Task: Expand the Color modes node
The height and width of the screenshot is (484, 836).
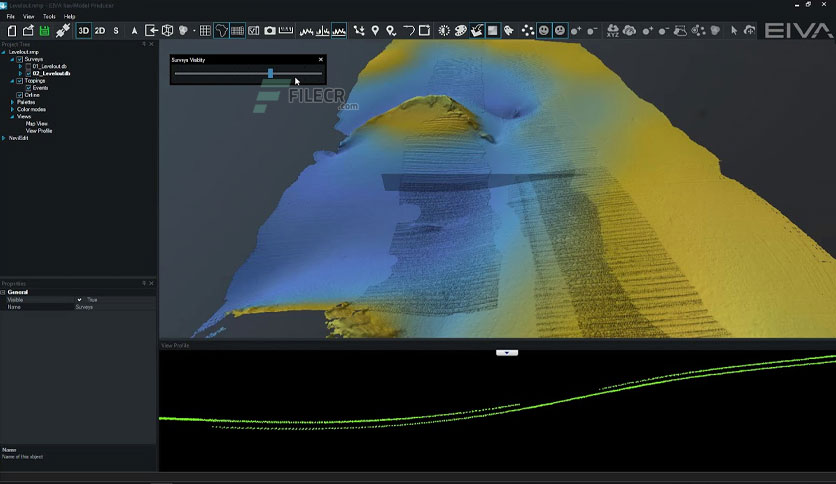Action: tap(12, 109)
